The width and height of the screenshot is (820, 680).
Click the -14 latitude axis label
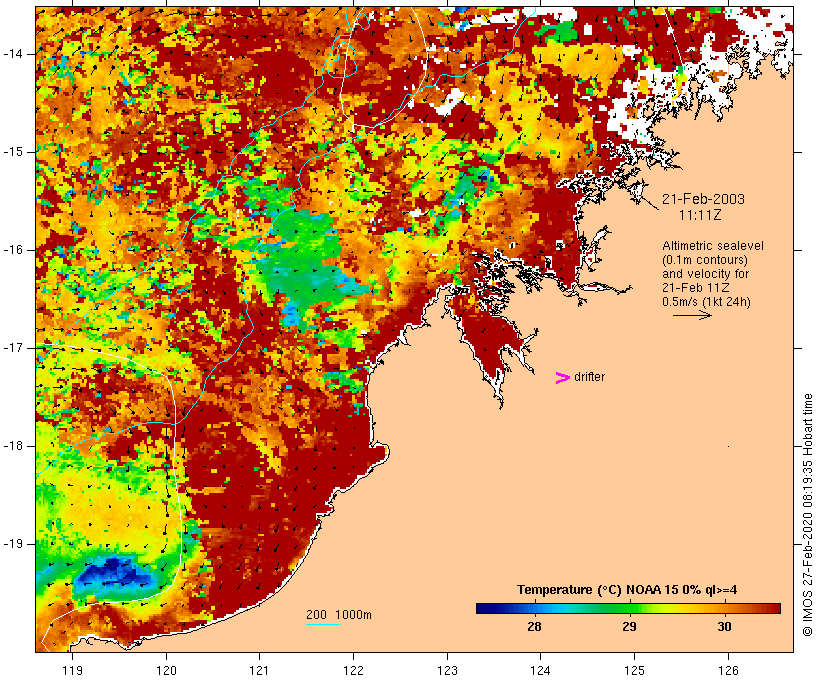coord(13,54)
